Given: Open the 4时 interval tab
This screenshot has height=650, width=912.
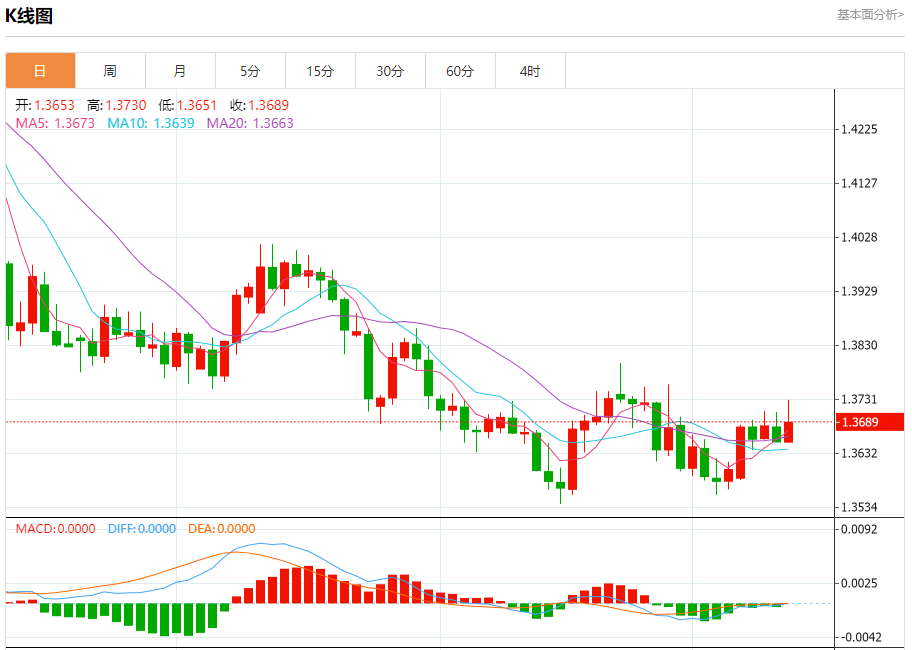Looking at the screenshot, I should point(530,71).
